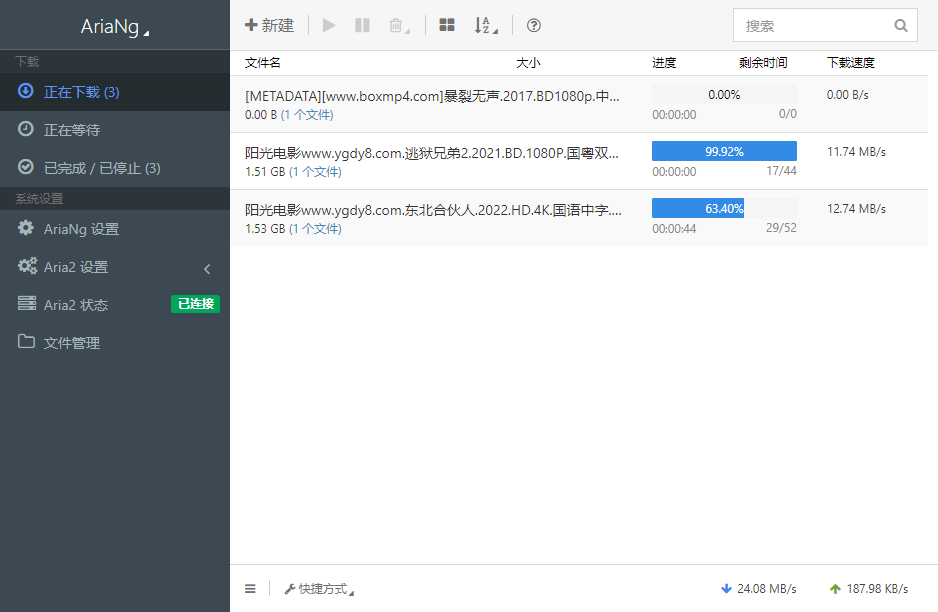Expand the Aria2 设置 chevron
This screenshot has height=612, width=938.
tap(207, 268)
